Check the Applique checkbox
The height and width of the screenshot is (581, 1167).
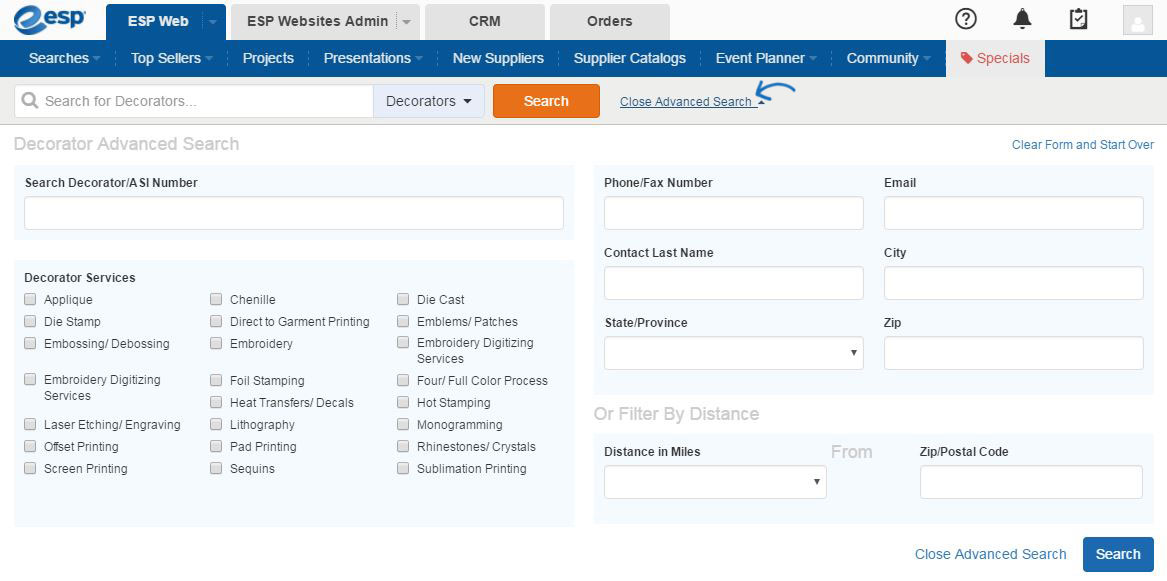pyautogui.click(x=31, y=299)
